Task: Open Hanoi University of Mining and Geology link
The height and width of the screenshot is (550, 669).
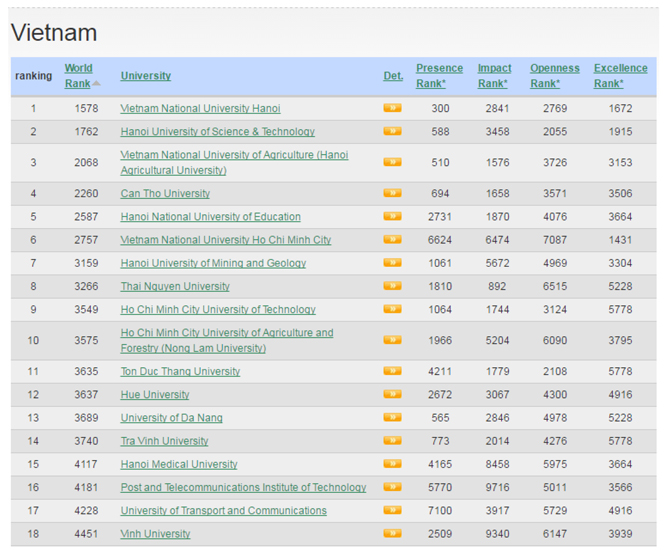Action: tap(213, 263)
